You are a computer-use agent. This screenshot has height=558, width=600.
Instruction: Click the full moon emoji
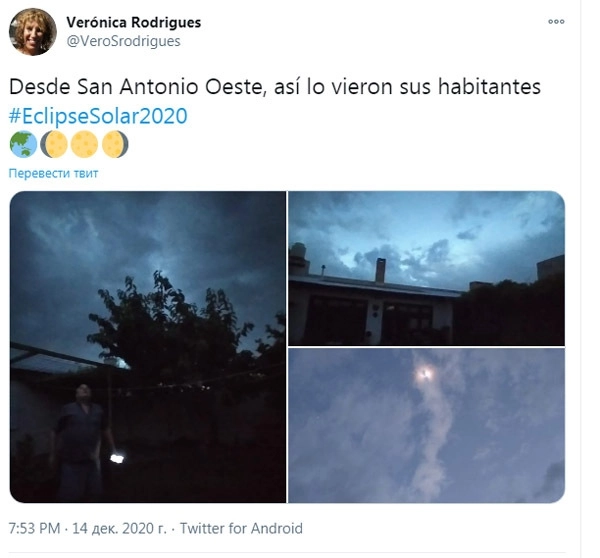tap(85, 144)
